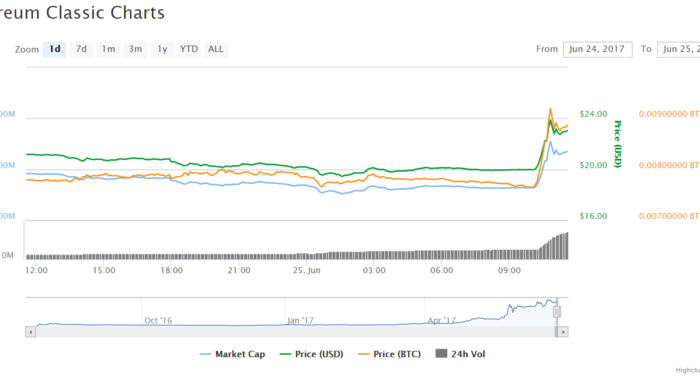Toggle the Price (BTC) series in legend
Screen dimensions: 700x380
389,354
